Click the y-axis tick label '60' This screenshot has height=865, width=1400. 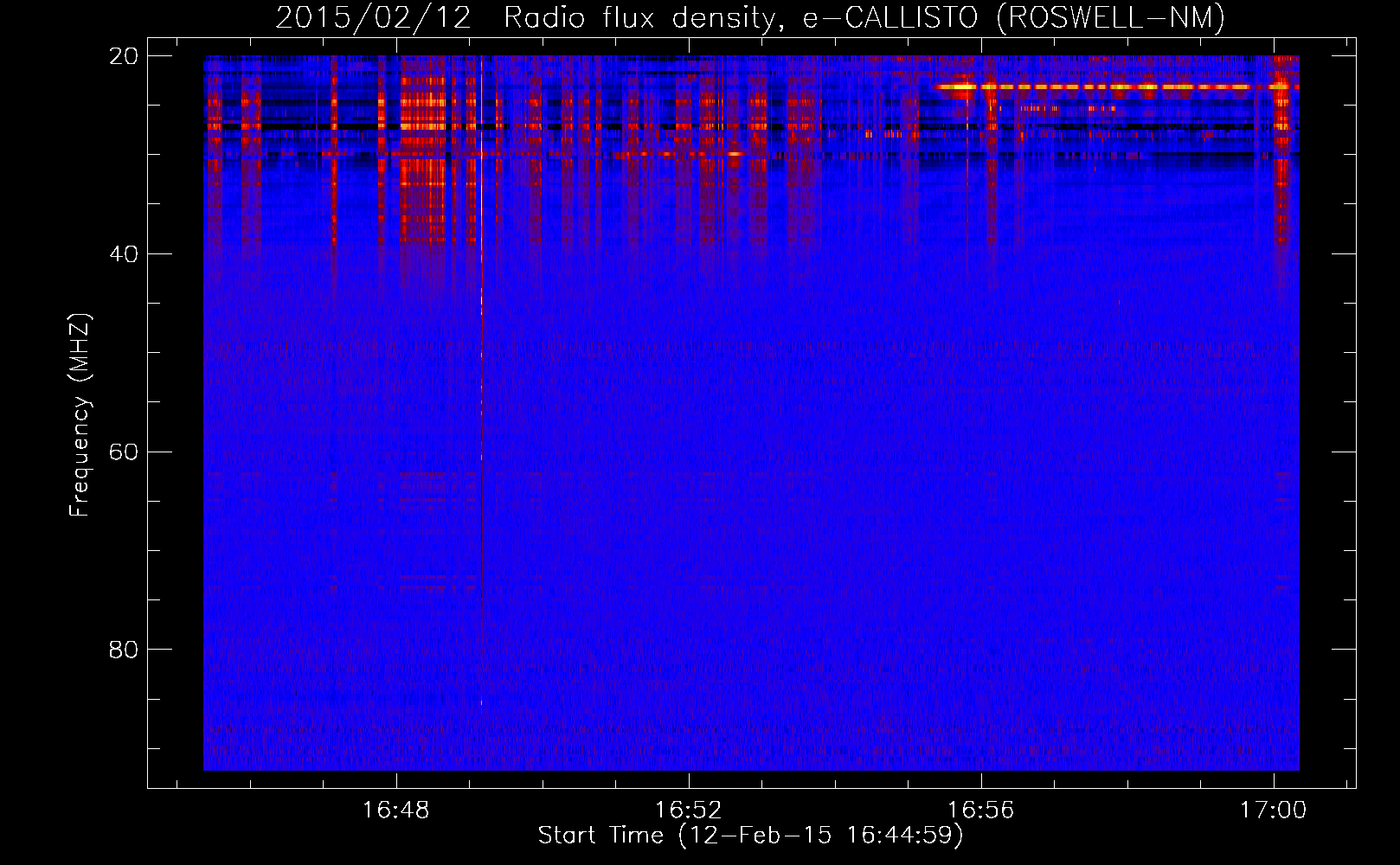pos(124,452)
